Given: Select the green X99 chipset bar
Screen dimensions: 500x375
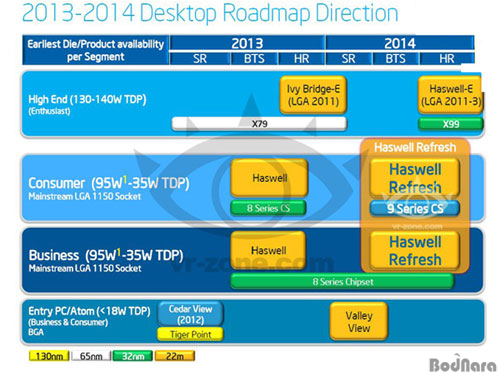Looking at the screenshot, I should coord(450,124).
